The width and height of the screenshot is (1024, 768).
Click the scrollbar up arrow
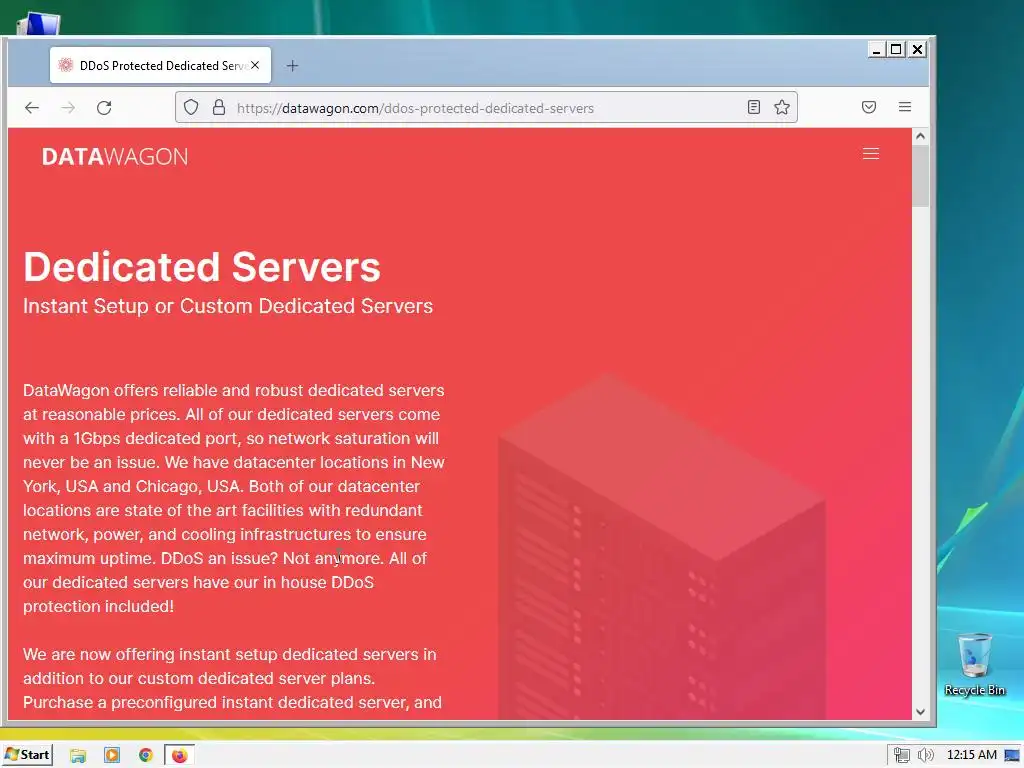920,136
